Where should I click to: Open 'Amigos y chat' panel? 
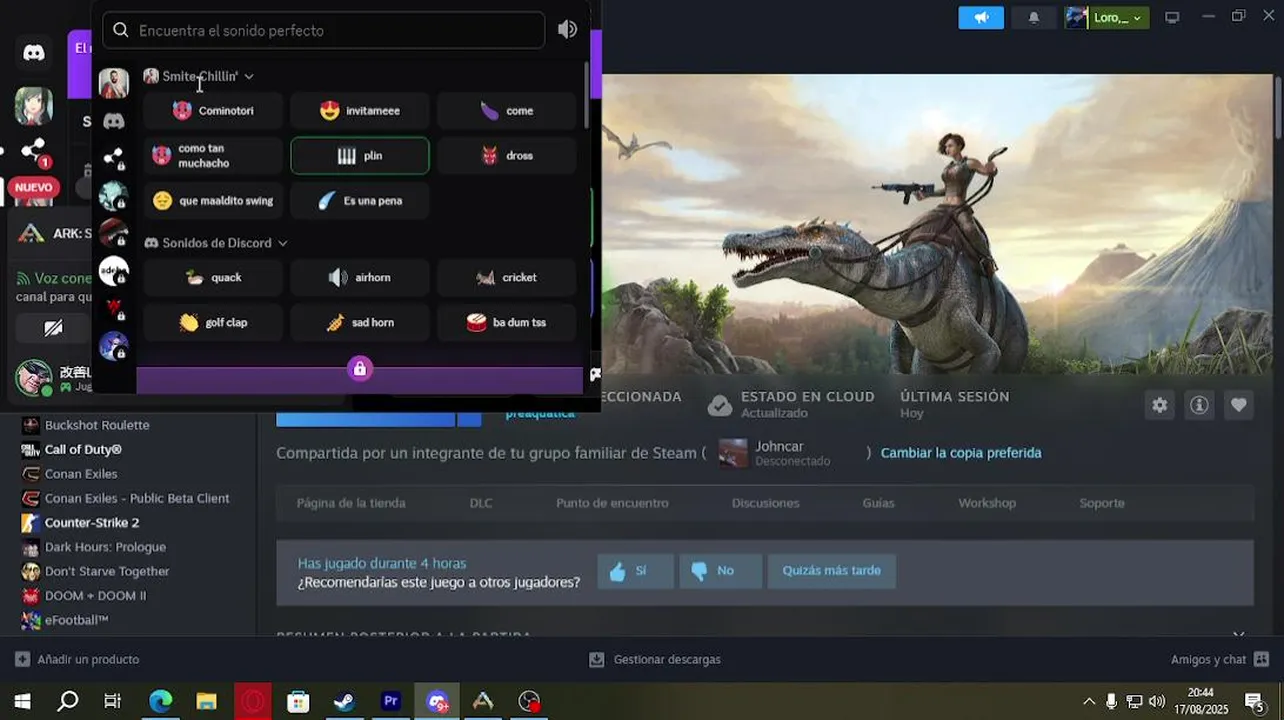pyautogui.click(x=1220, y=660)
